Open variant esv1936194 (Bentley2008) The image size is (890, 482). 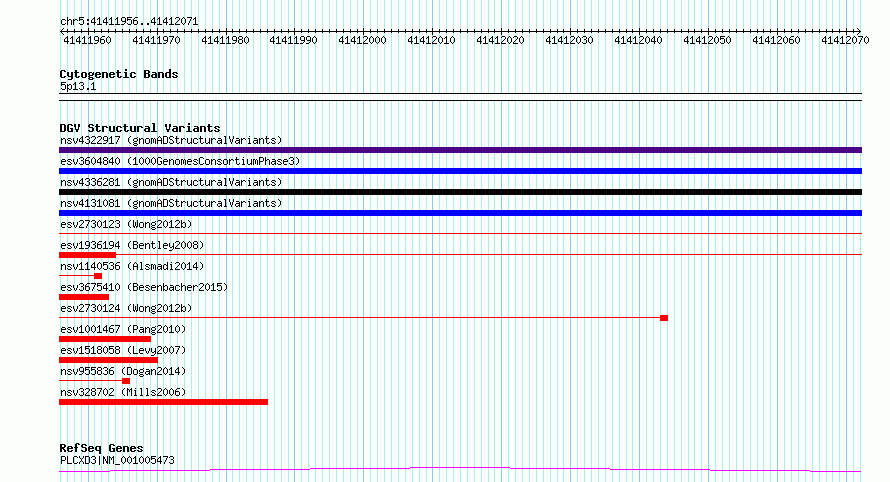pyautogui.click(x=132, y=245)
